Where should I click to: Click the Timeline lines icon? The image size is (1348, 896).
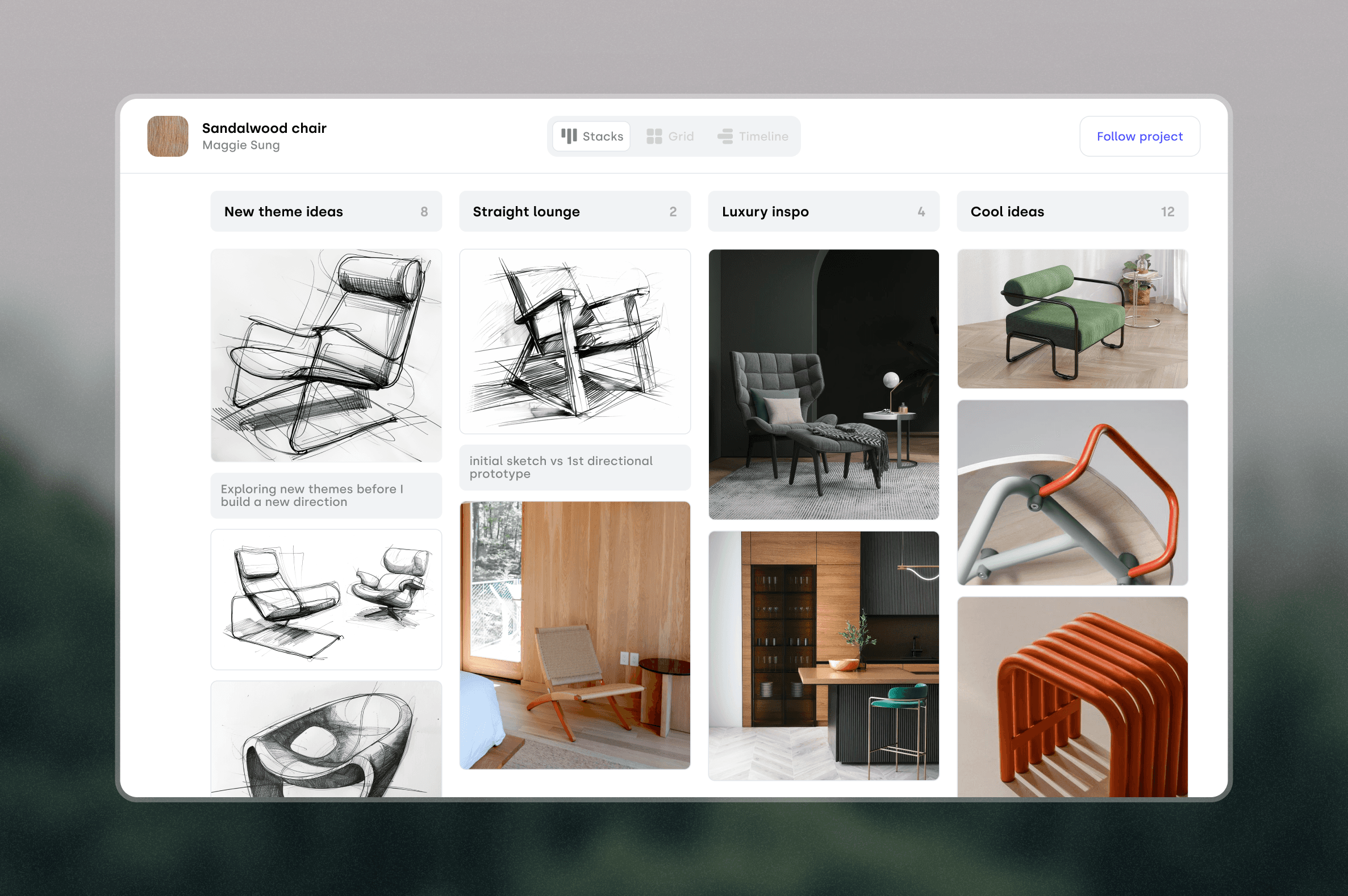pyautogui.click(x=725, y=136)
